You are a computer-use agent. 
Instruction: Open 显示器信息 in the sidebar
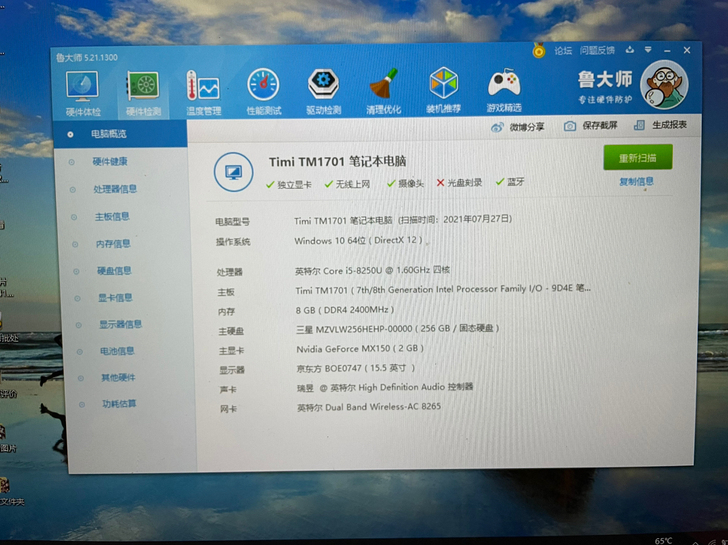click(x=120, y=324)
